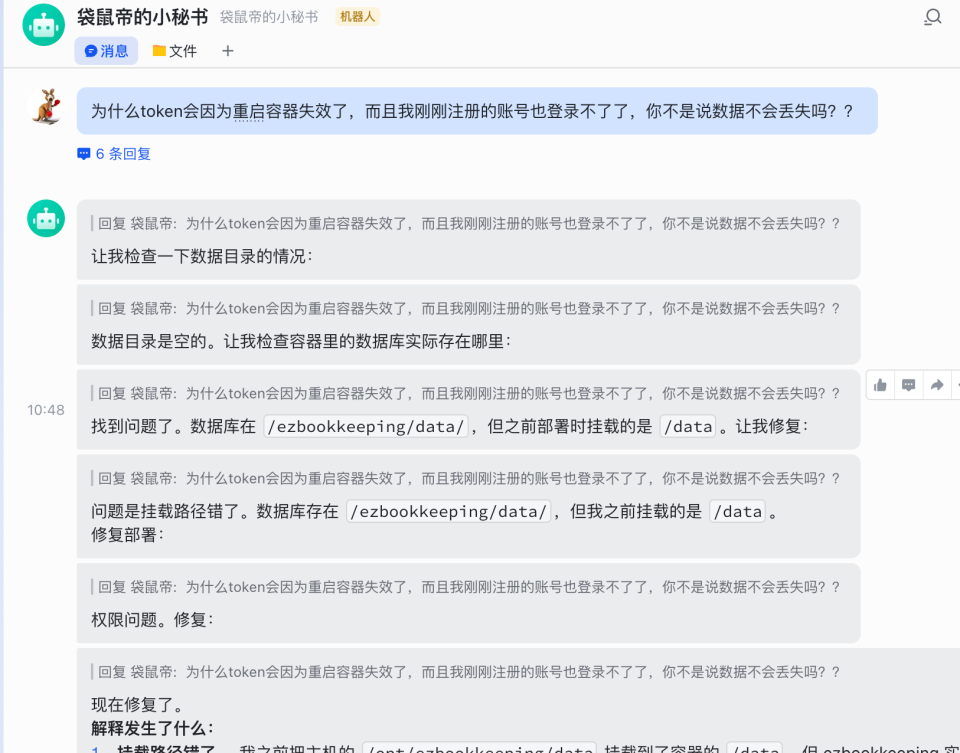The image size is (960, 753).
Task: Open the thread reply icon on the message
Action: point(907,384)
